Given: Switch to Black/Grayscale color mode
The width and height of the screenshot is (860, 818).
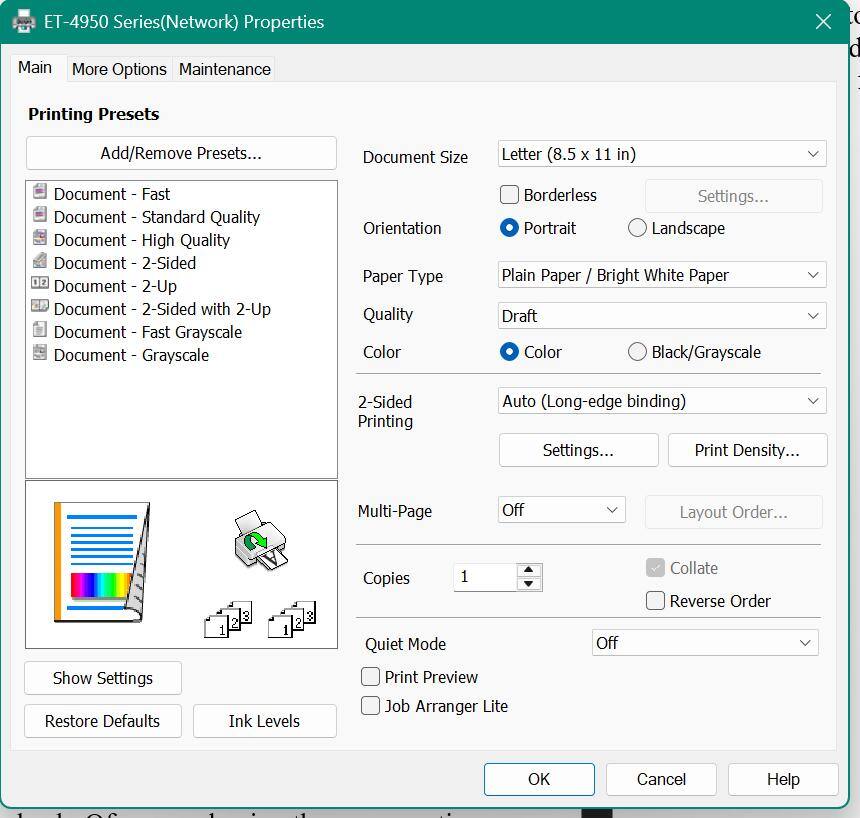Looking at the screenshot, I should 637,352.
